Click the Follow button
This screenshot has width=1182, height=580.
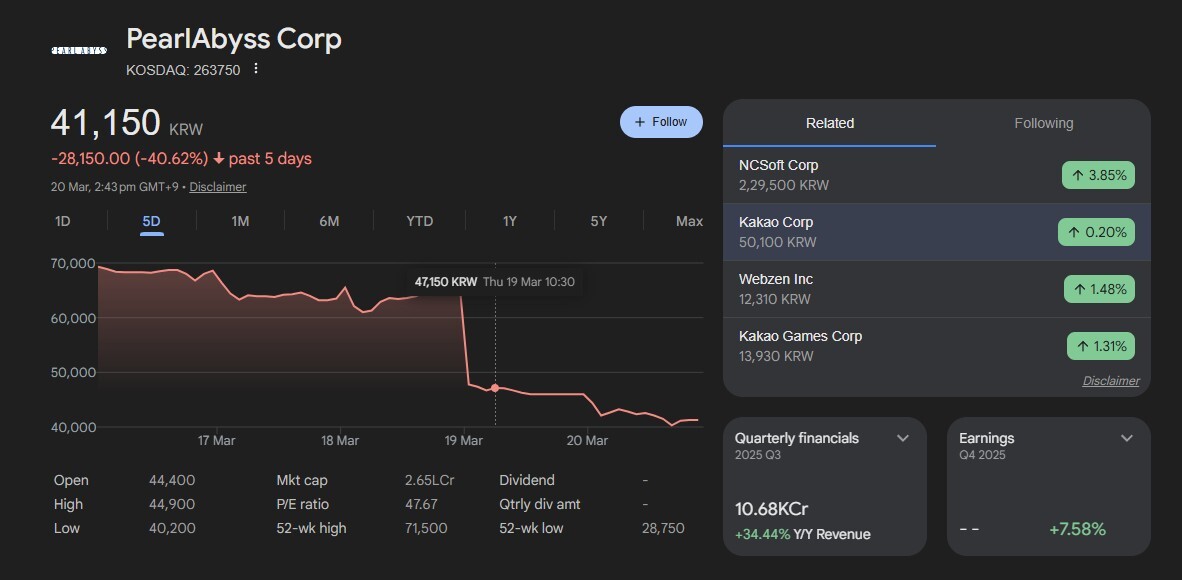click(661, 122)
